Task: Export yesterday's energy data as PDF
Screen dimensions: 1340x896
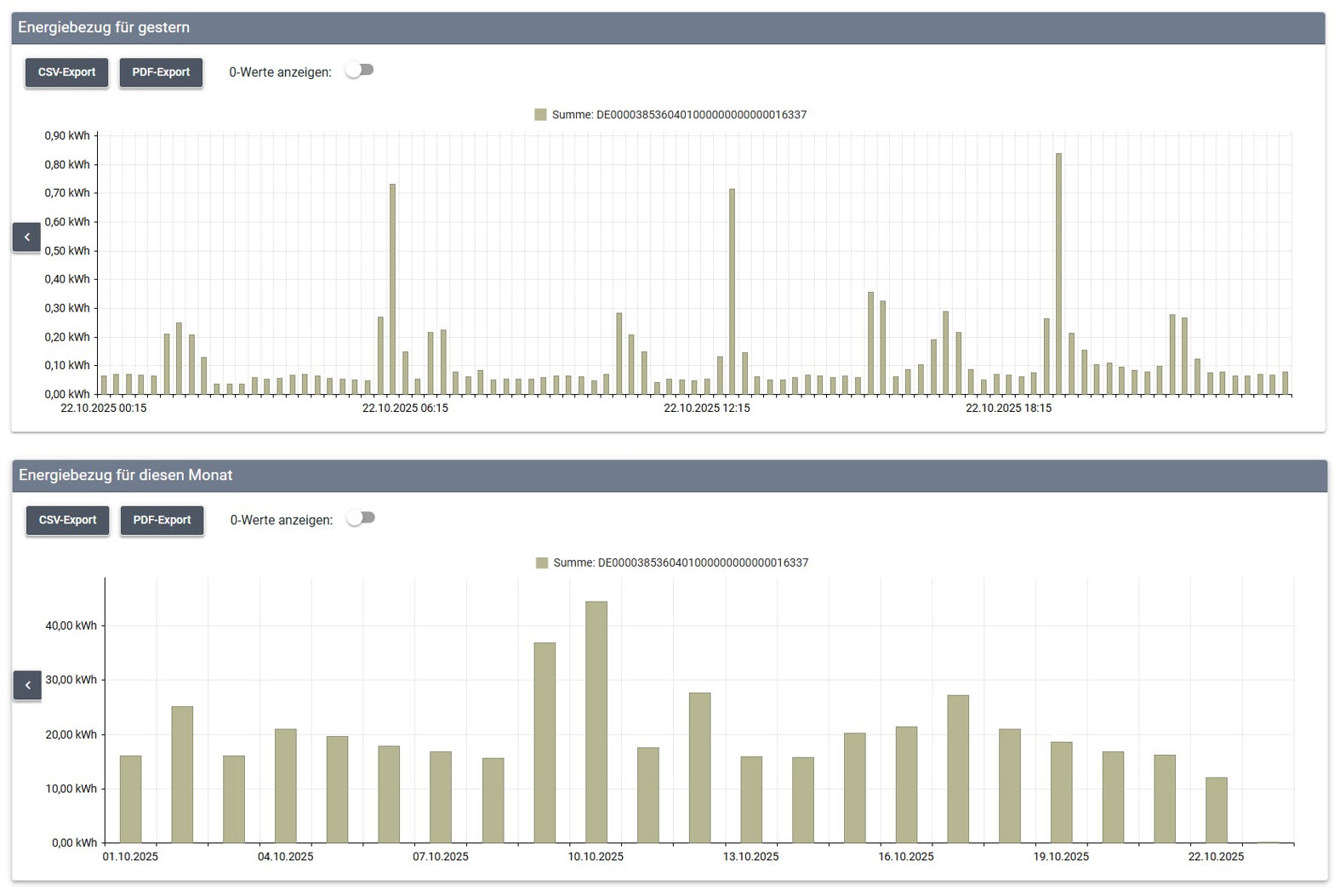Action: pos(161,72)
